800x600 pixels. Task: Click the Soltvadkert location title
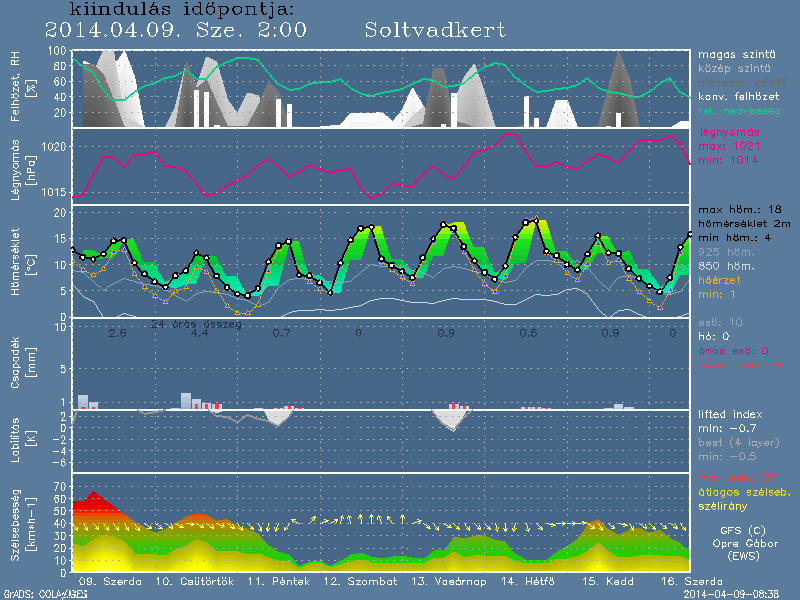click(x=435, y=30)
